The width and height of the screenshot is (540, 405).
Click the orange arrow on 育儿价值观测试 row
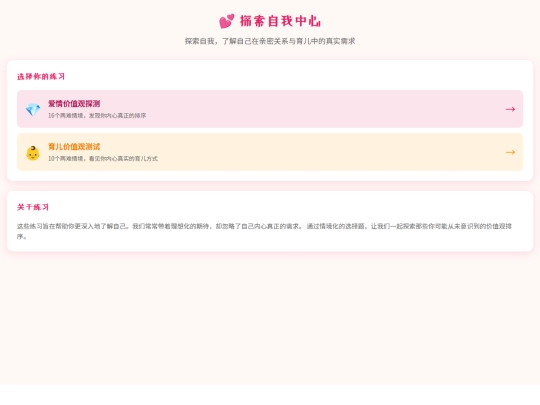[x=510, y=152]
